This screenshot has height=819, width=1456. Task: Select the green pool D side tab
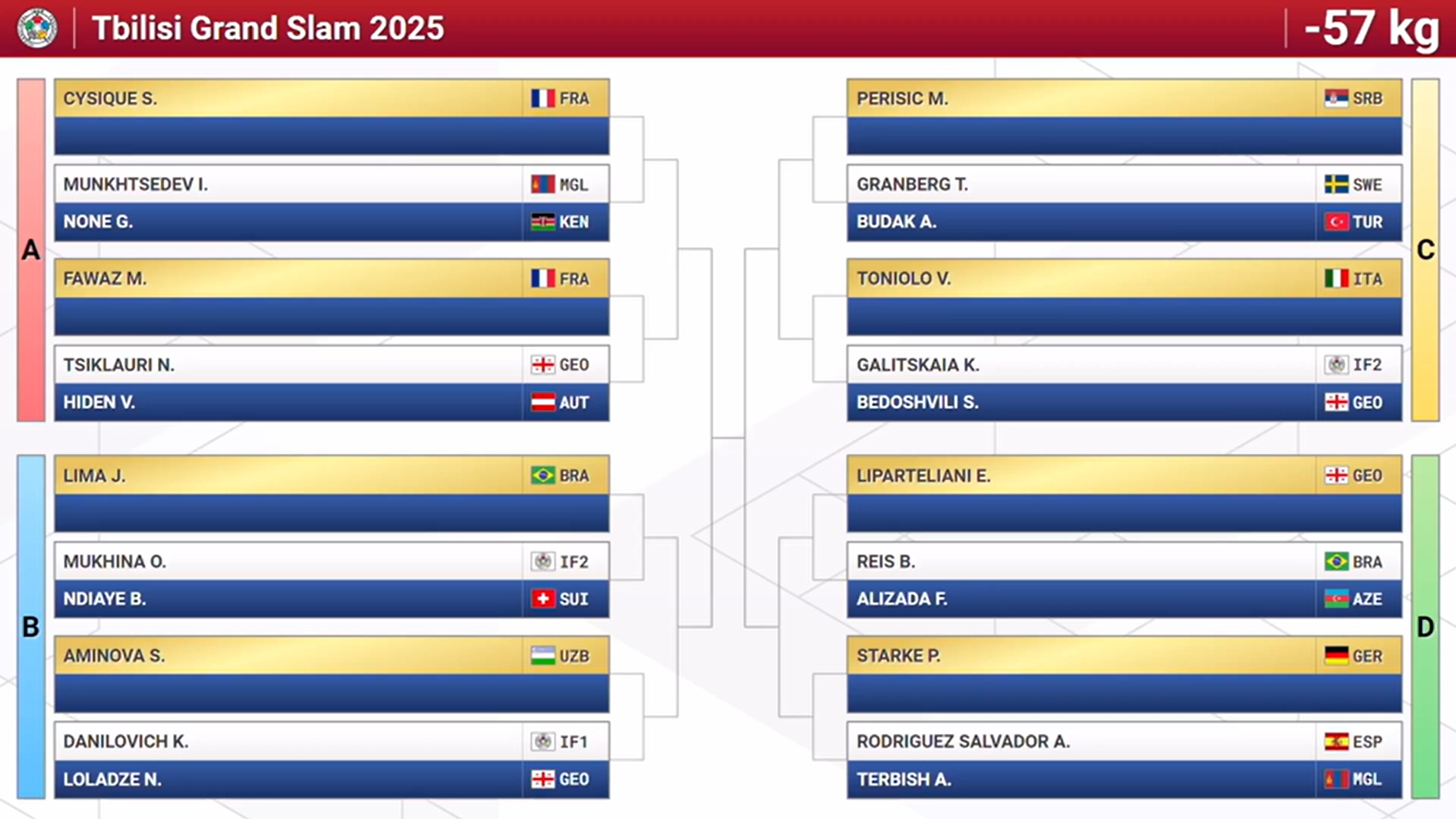point(1425,627)
